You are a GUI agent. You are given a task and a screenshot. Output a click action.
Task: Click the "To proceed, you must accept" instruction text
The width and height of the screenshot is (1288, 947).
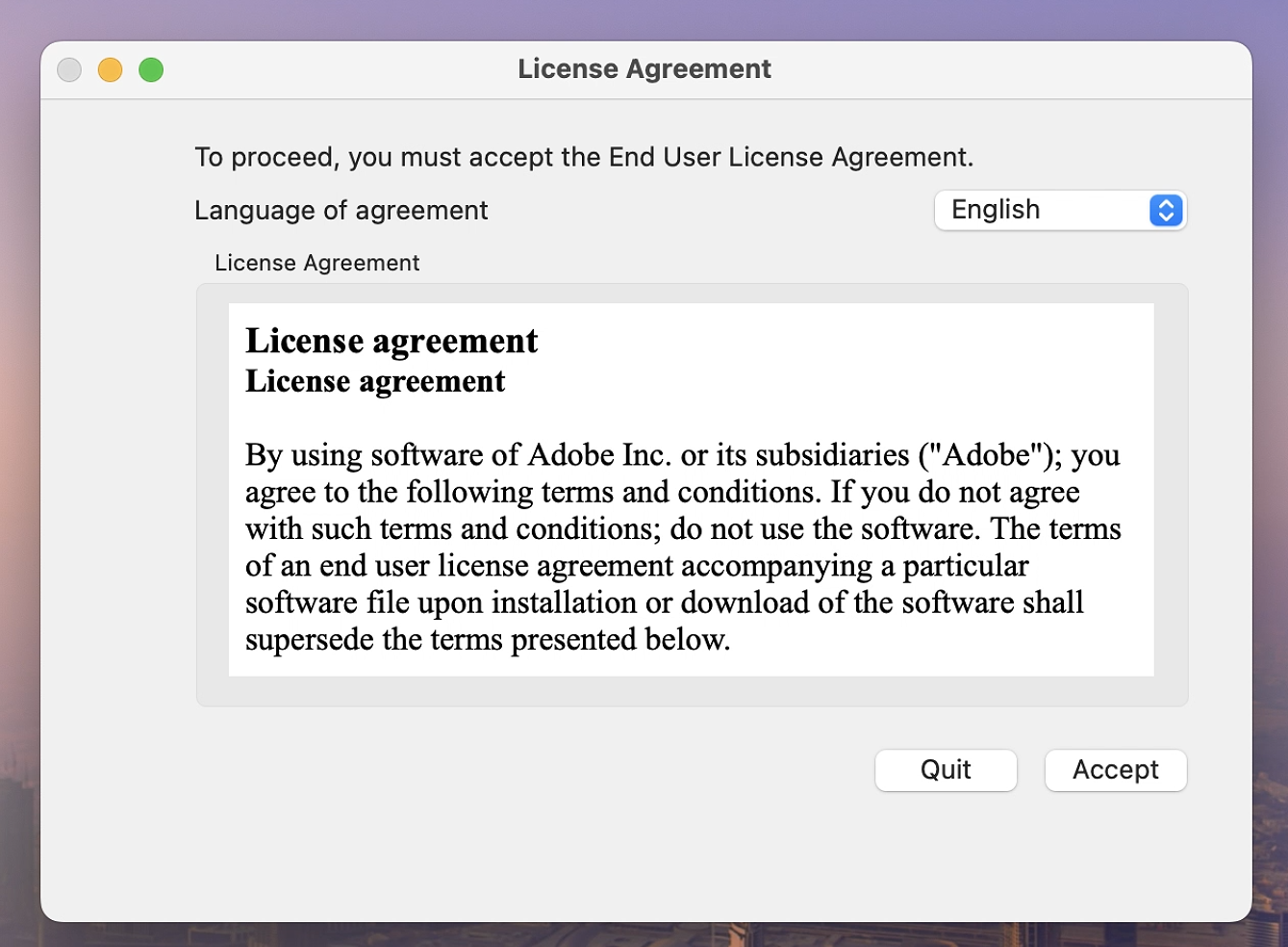[x=385, y=157]
